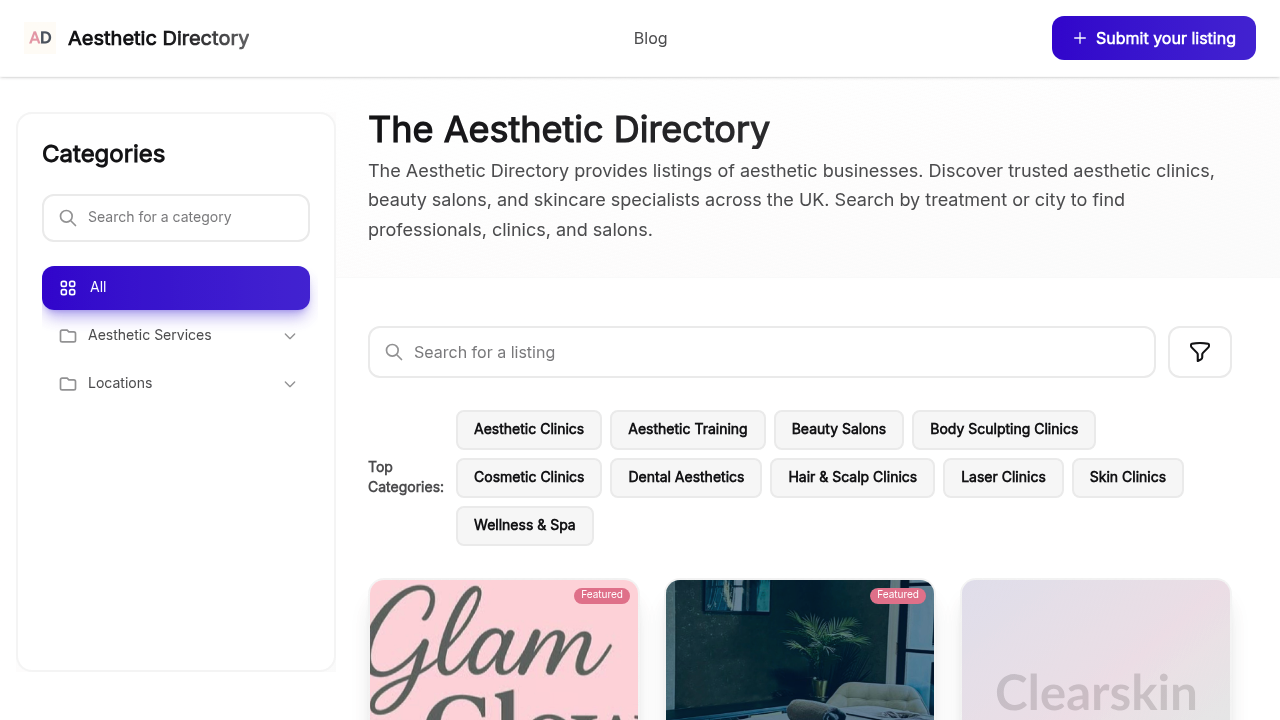Select the Skin Clinics category chip
The image size is (1280, 720).
(1127, 477)
